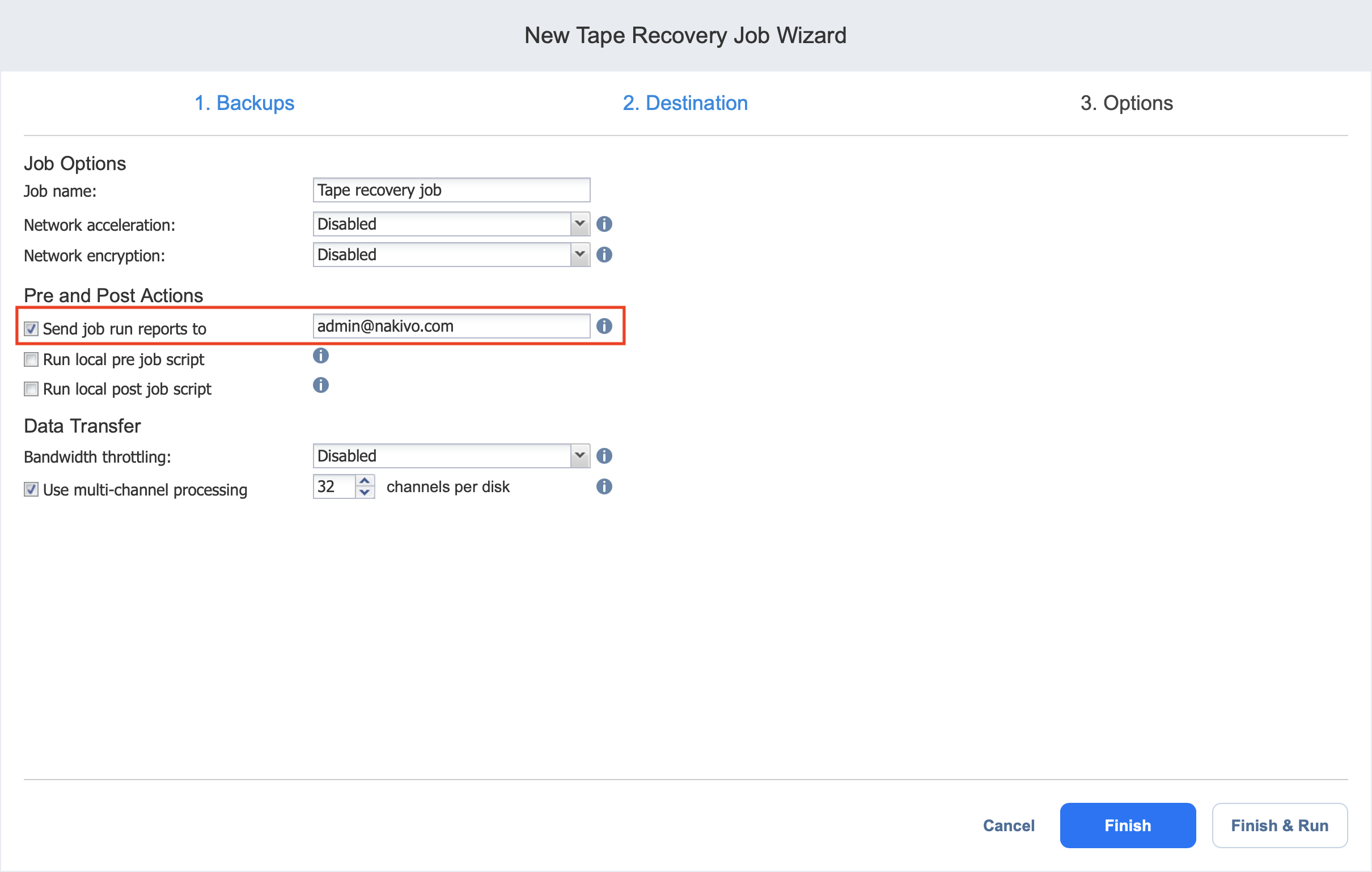
Task: Enable Run local pre job script
Action: (x=31, y=359)
